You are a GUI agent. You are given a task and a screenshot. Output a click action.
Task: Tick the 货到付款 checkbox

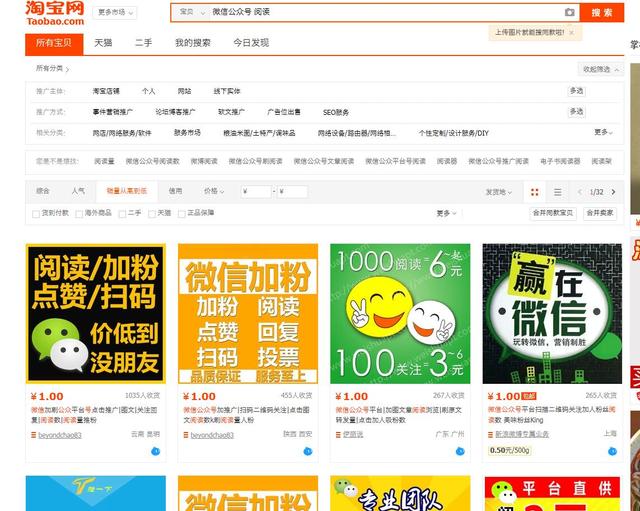36,214
